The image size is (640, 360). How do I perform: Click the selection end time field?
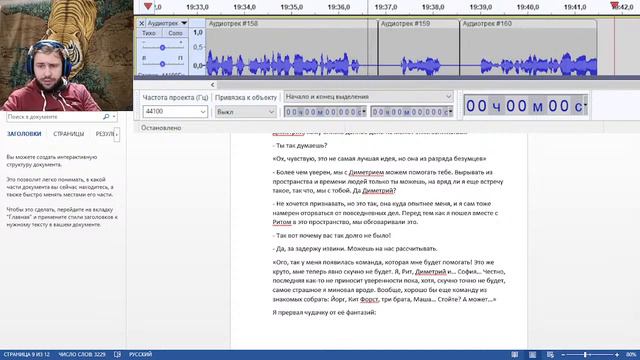(409, 112)
